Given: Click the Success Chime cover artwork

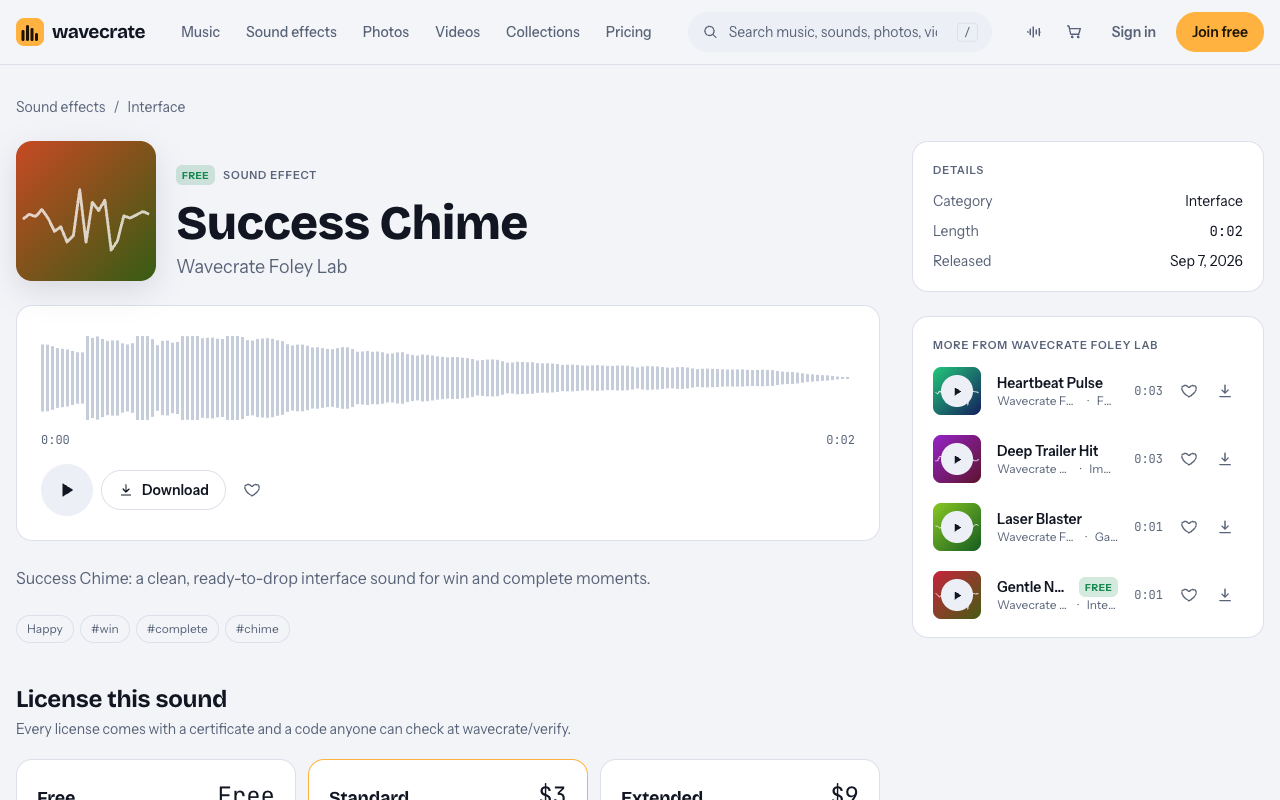Looking at the screenshot, I should click(x=86, y=211).
